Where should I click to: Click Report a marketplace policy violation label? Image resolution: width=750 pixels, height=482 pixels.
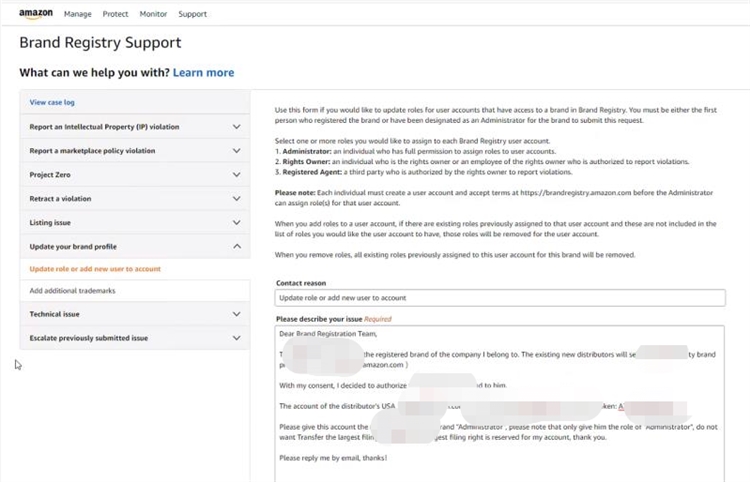pyautogui.click(x=92, y=151)
